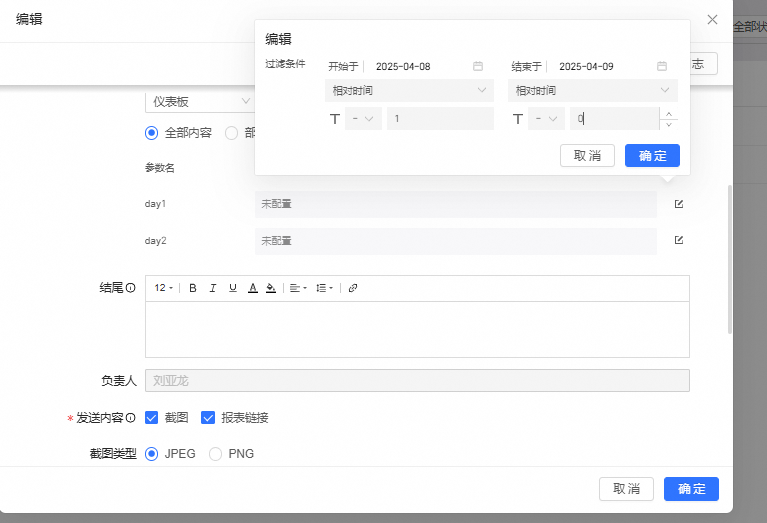Select JPEG screenshot type
Viewport: 767px width, 523px height.
pyautogui.click(x=152, y=454)
